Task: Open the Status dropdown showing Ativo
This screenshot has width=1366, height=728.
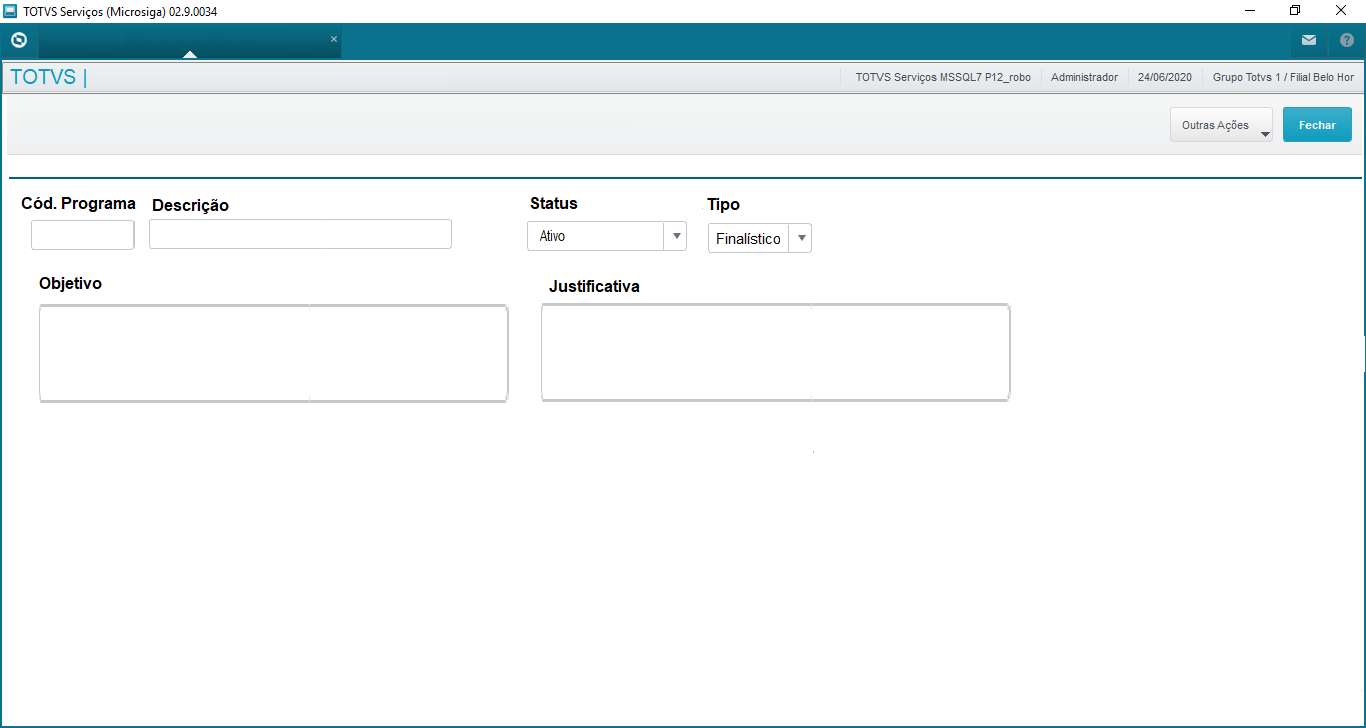Action: [x=607, y=236]
